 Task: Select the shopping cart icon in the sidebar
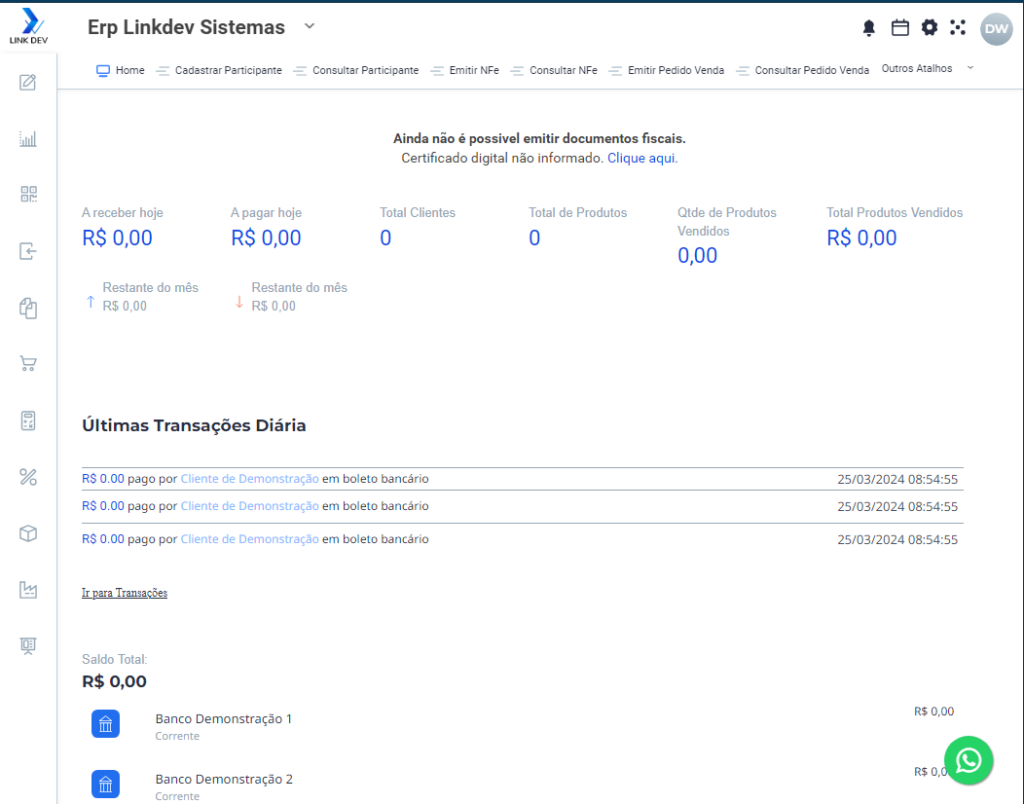point(28,364)
